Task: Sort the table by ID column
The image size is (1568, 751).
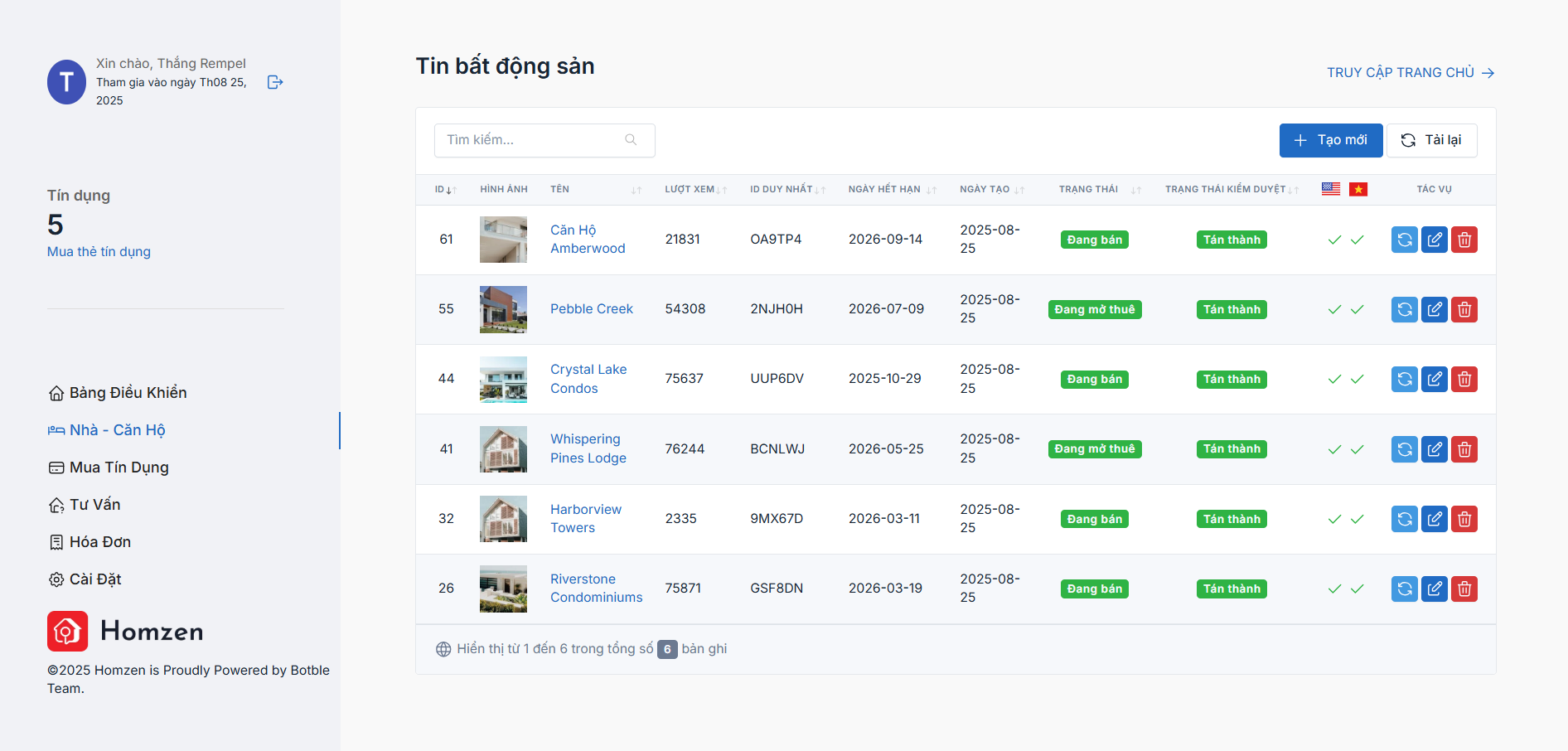Action: [x=446, y=190]
